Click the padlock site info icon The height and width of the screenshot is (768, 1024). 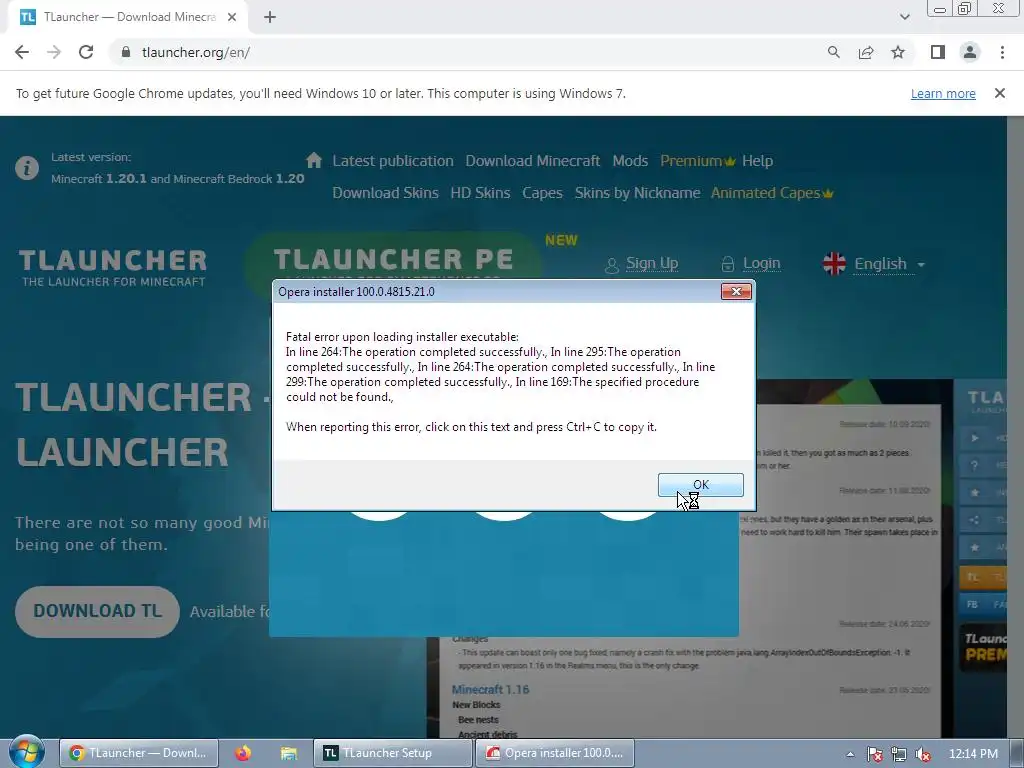coord(125,52)
